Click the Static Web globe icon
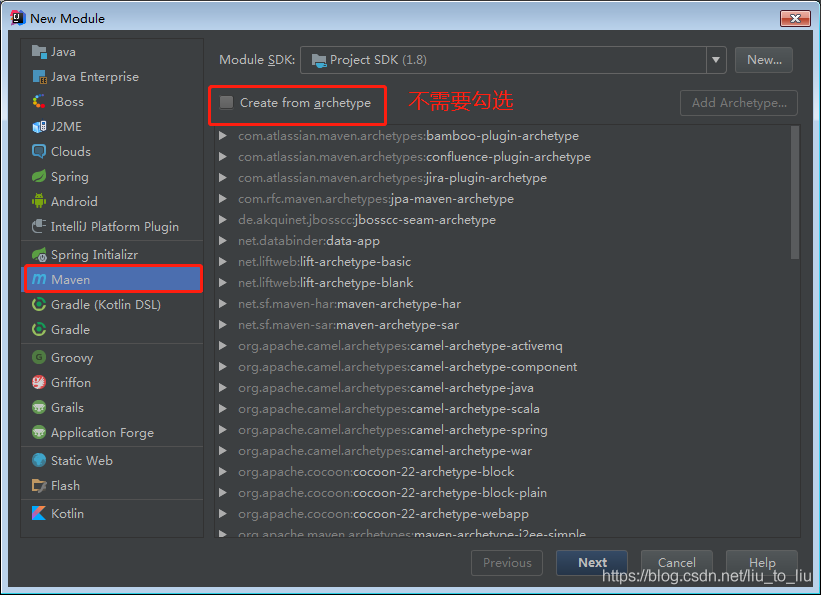Viewport: 821px width, 595px height. (x=39, y=460)
